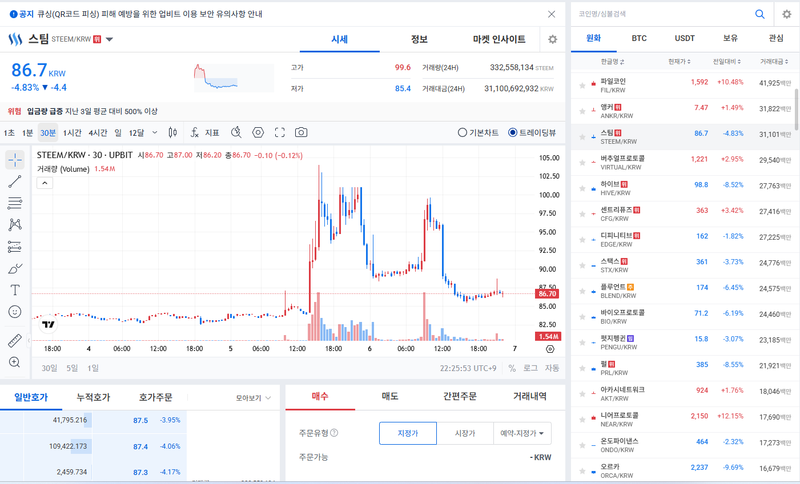
Task: Open the BTC market tab
Action: point(639,38)
